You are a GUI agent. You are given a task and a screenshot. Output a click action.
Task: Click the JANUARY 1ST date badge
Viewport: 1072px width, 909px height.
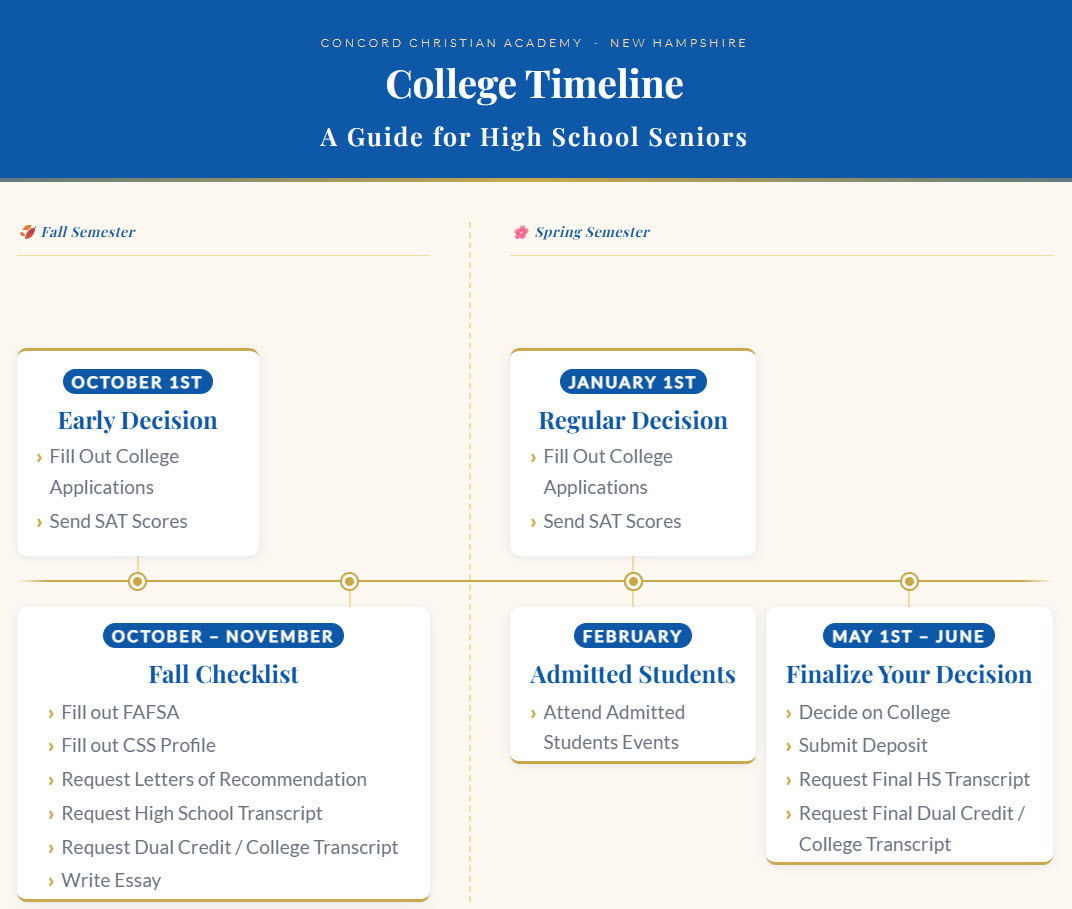coord(632,382)
